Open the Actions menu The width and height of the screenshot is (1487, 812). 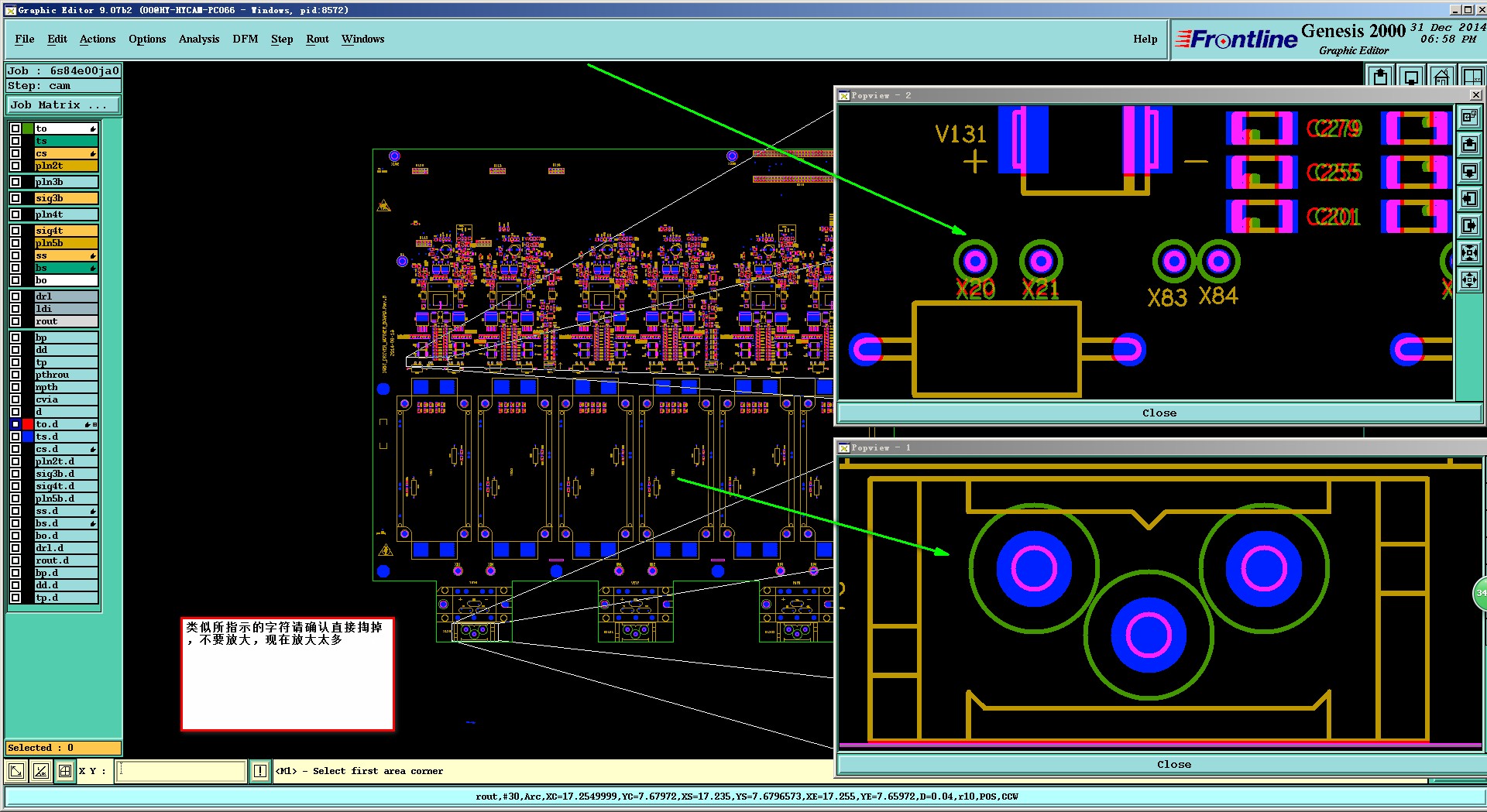point(98,39)
